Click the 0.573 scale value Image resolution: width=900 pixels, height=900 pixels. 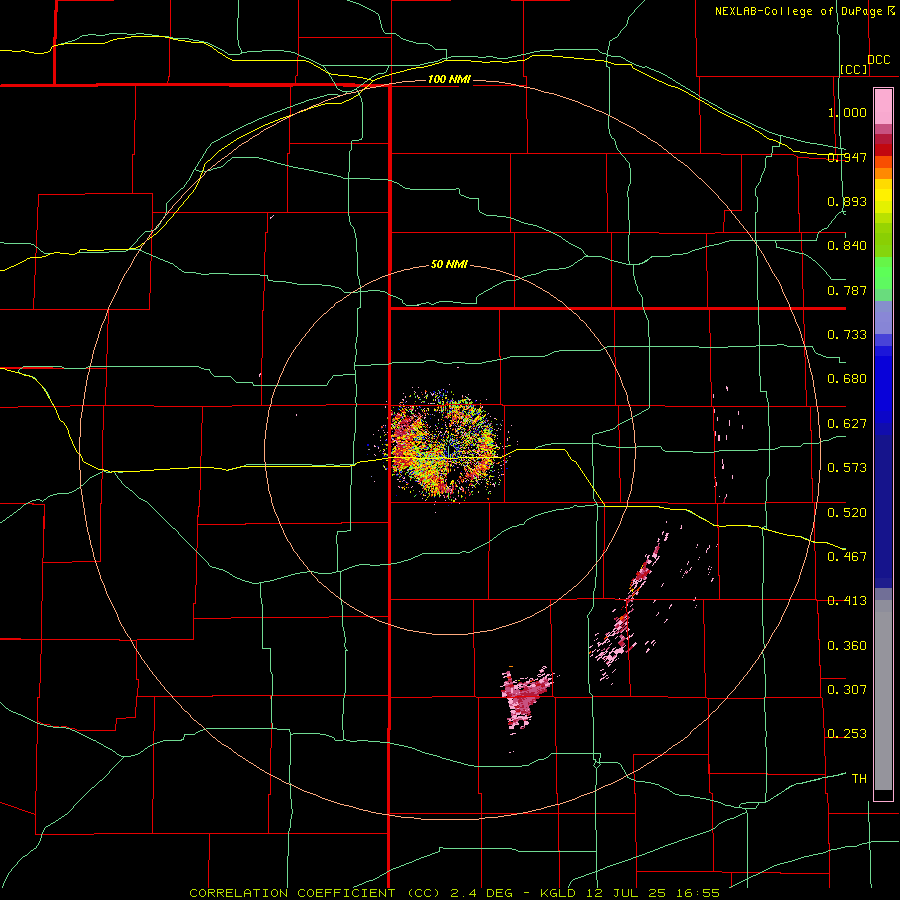point(847,468)
